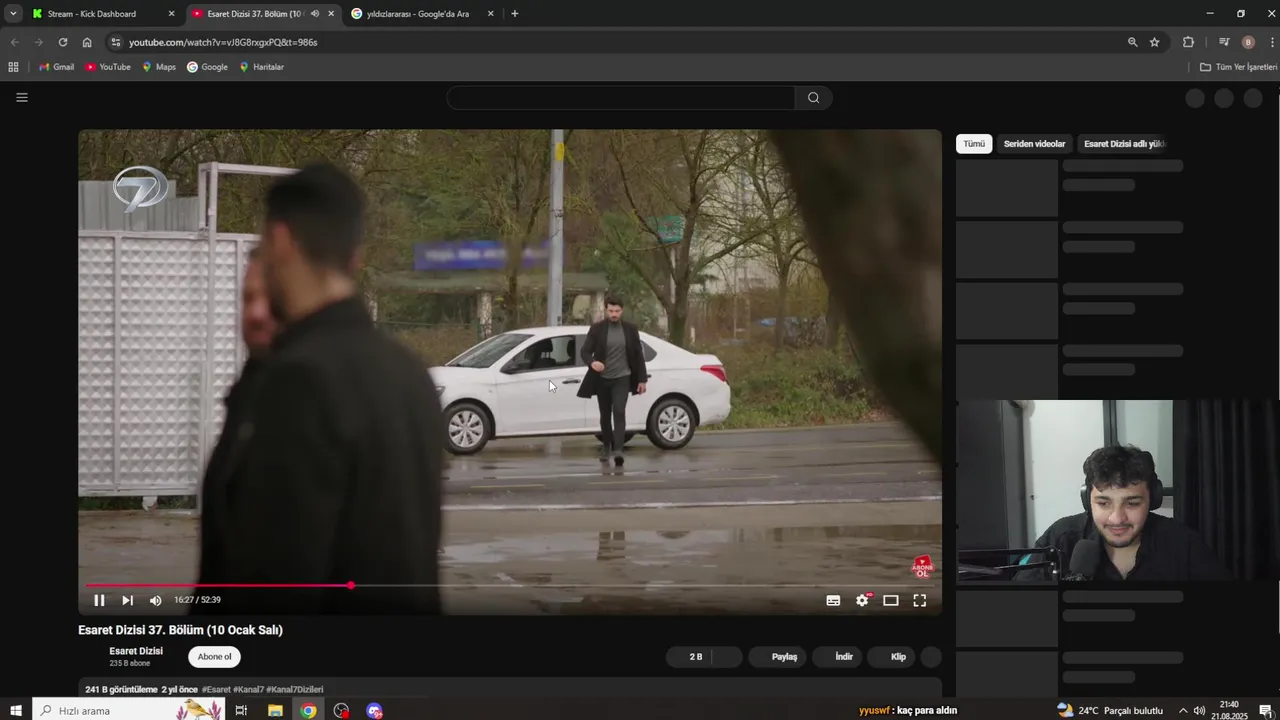Open the #Kanal7Dizileri hashtag link
The image size is (1280, 720).
coord(295,690)
